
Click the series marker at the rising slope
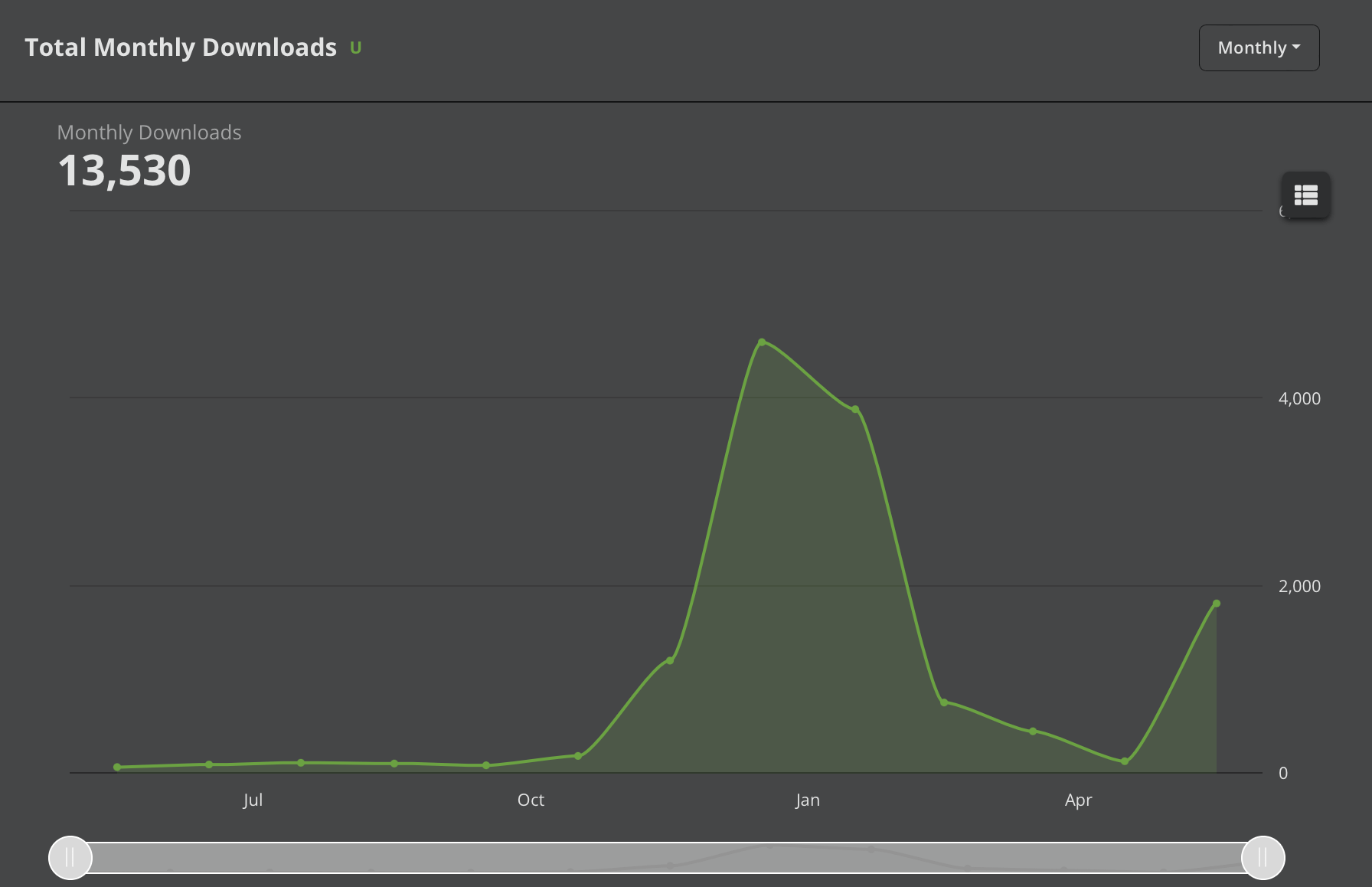pos(671,660)
